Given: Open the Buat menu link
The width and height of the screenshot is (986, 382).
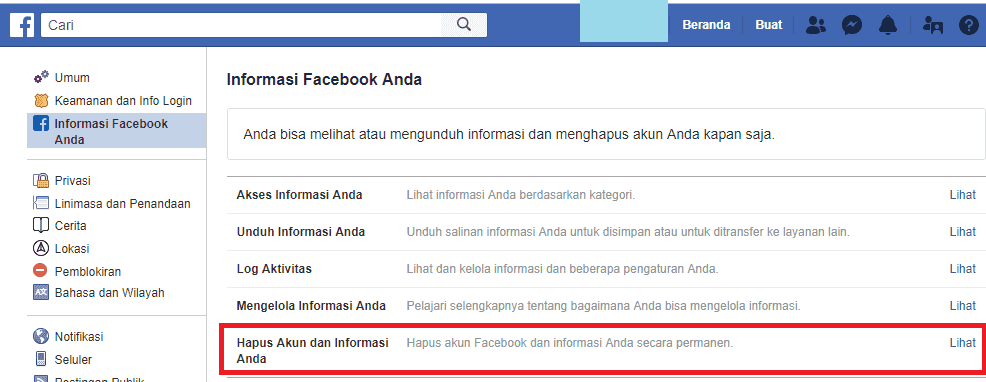Looking at the screenshot, I should [768, 25].
